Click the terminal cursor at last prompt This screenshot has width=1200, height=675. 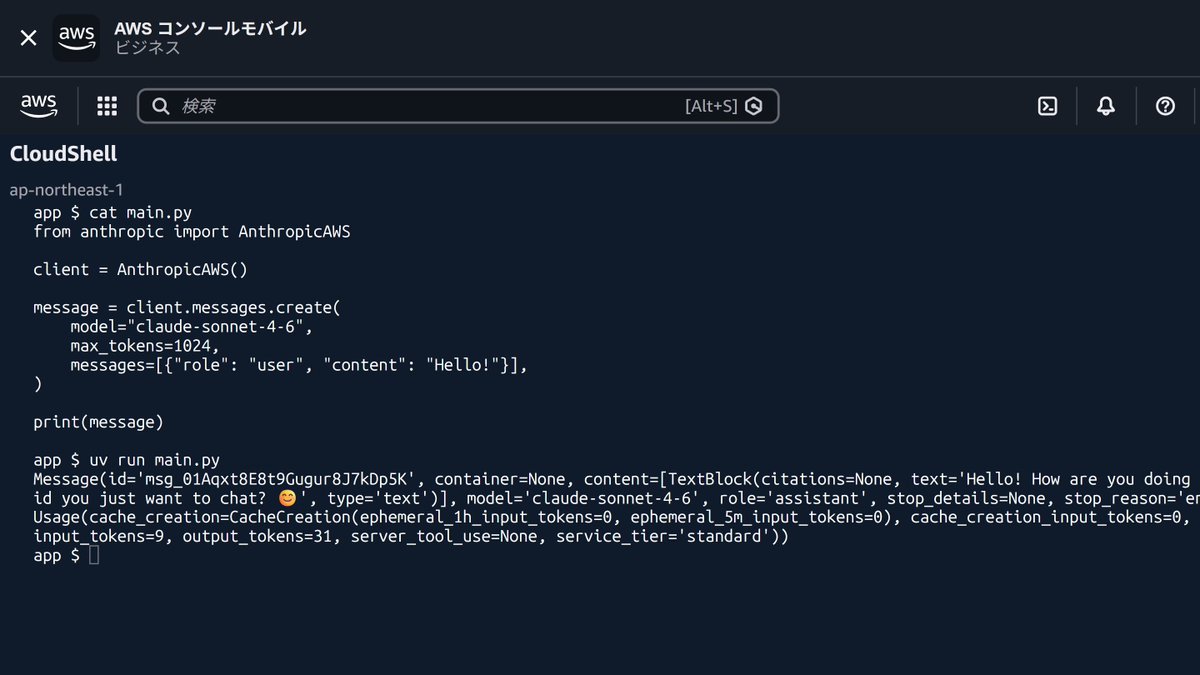tap(94, 556)
